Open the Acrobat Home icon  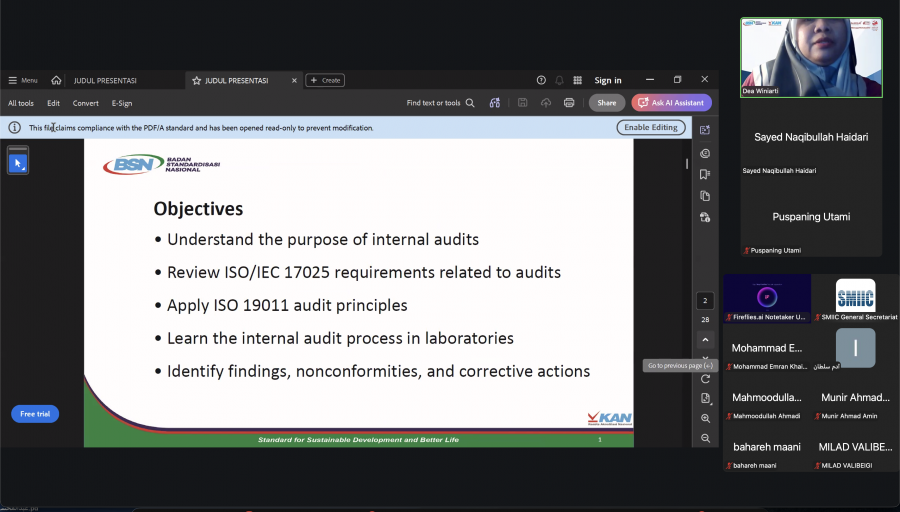(56, 80)
